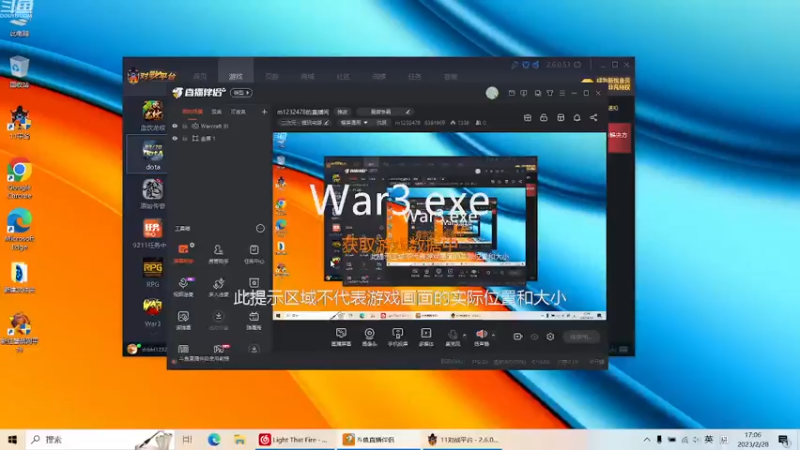
Task: Add a capture-screen source in bottom bar
Action: point(341,337)
